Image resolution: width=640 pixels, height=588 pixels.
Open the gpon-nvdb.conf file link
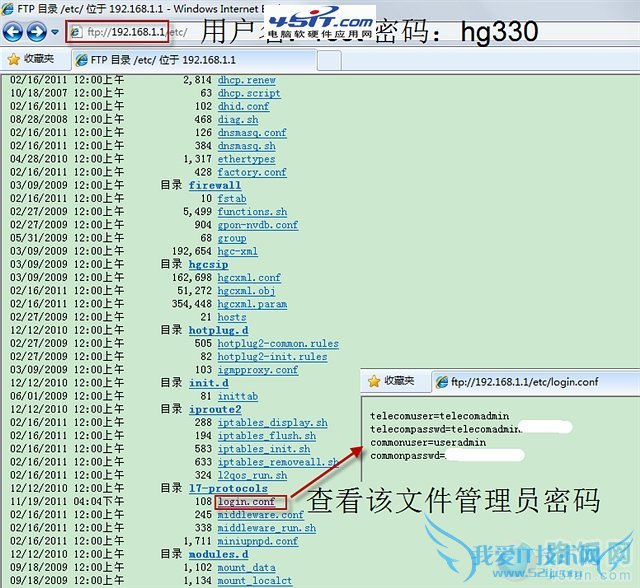(258, 225)
